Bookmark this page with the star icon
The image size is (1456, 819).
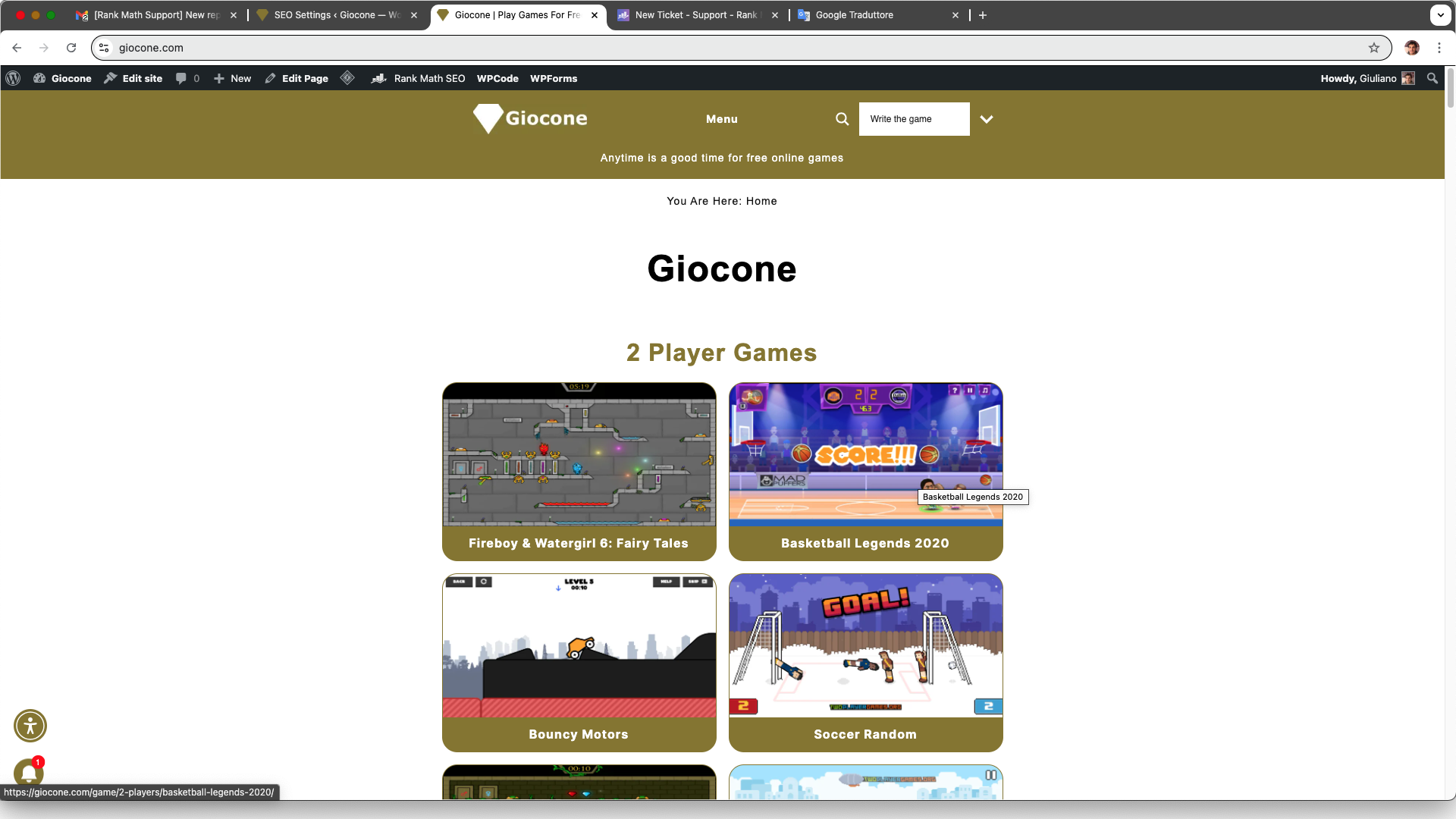1374,48
